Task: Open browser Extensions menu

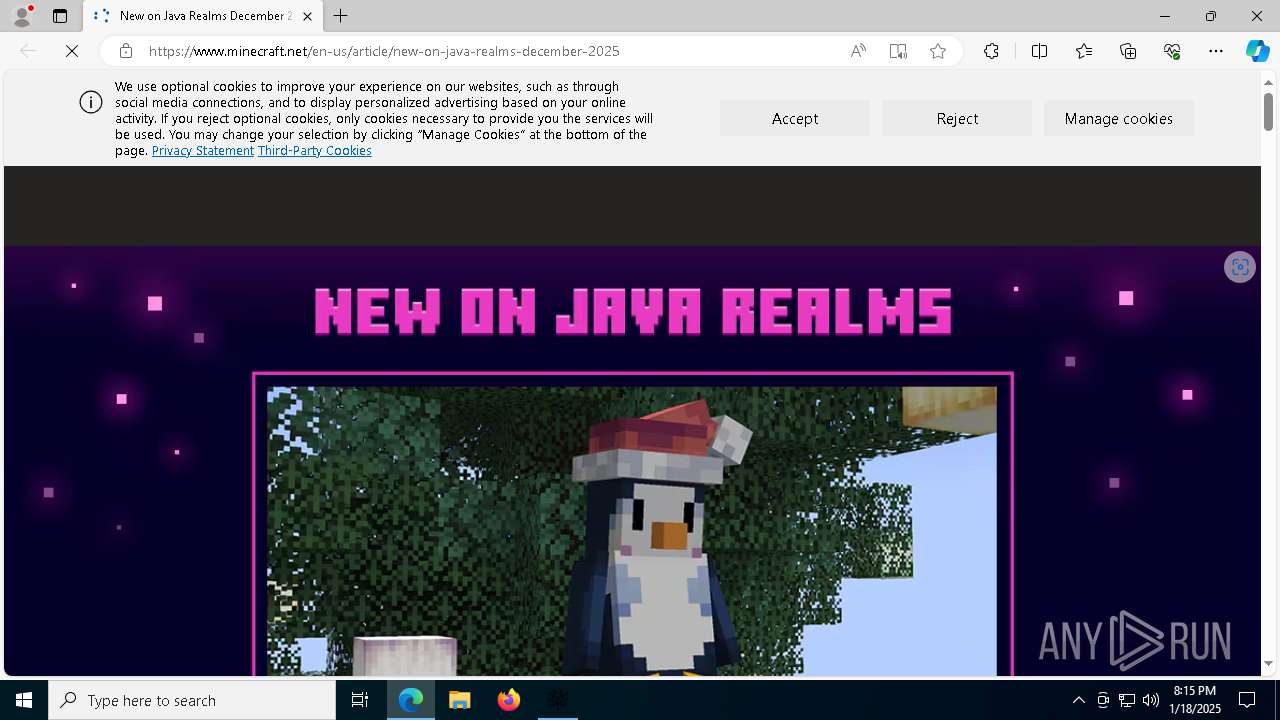Action: pos(991,51)
